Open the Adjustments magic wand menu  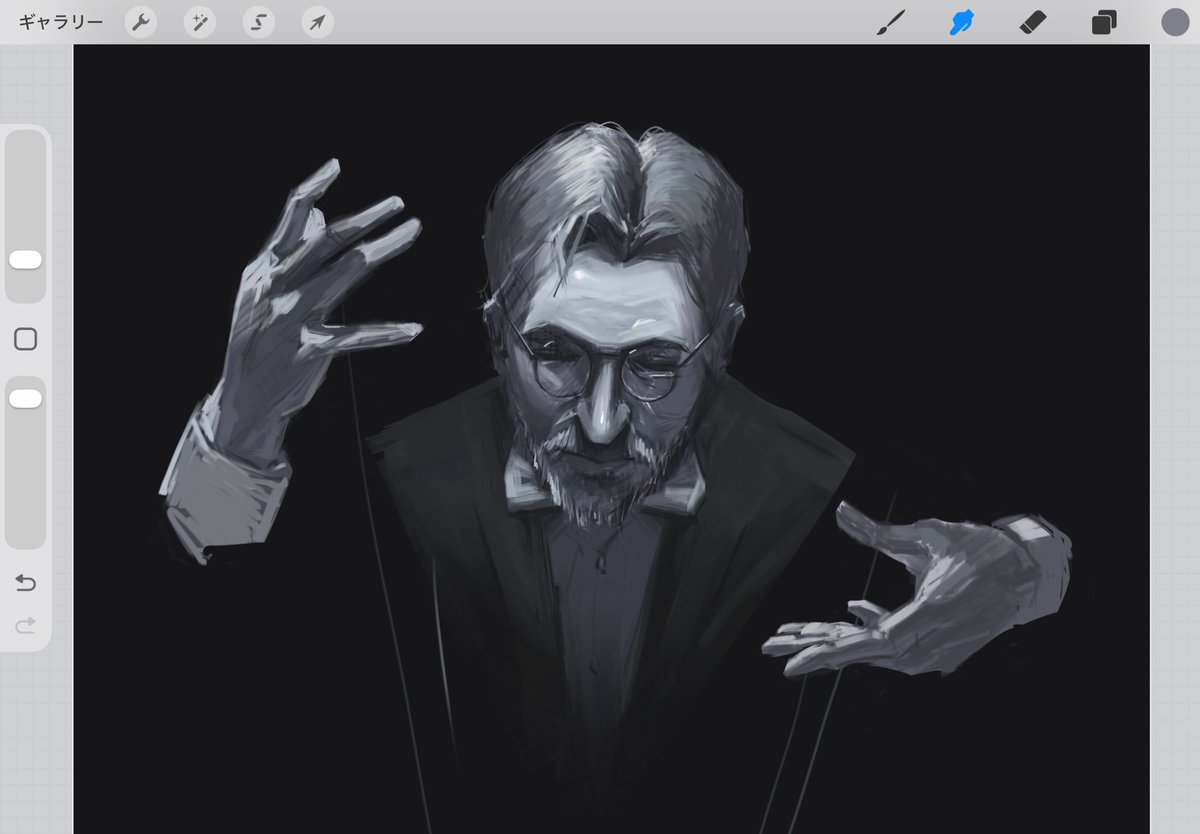click(x=200, y=22)
